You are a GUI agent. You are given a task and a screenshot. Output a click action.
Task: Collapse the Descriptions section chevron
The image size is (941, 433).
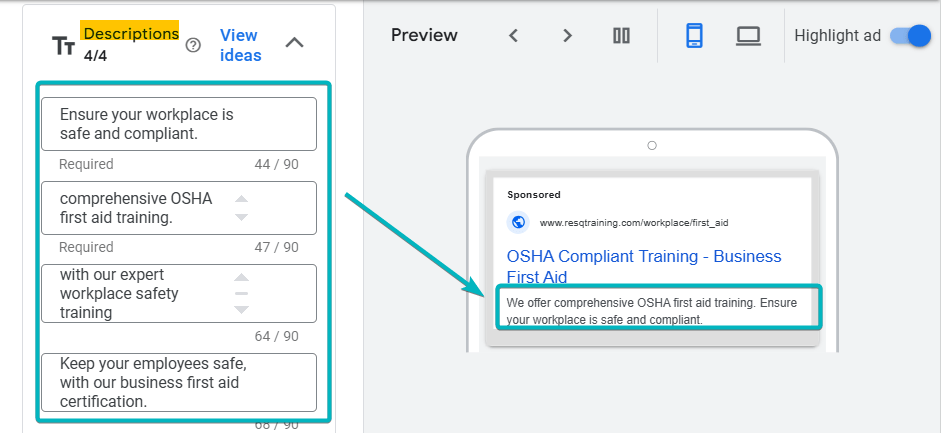294,43
